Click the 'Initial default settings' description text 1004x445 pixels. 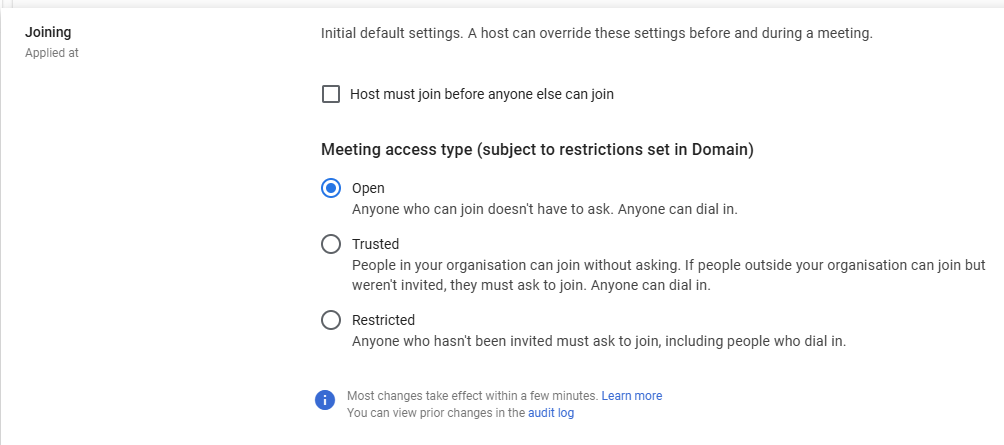(597, 33)
